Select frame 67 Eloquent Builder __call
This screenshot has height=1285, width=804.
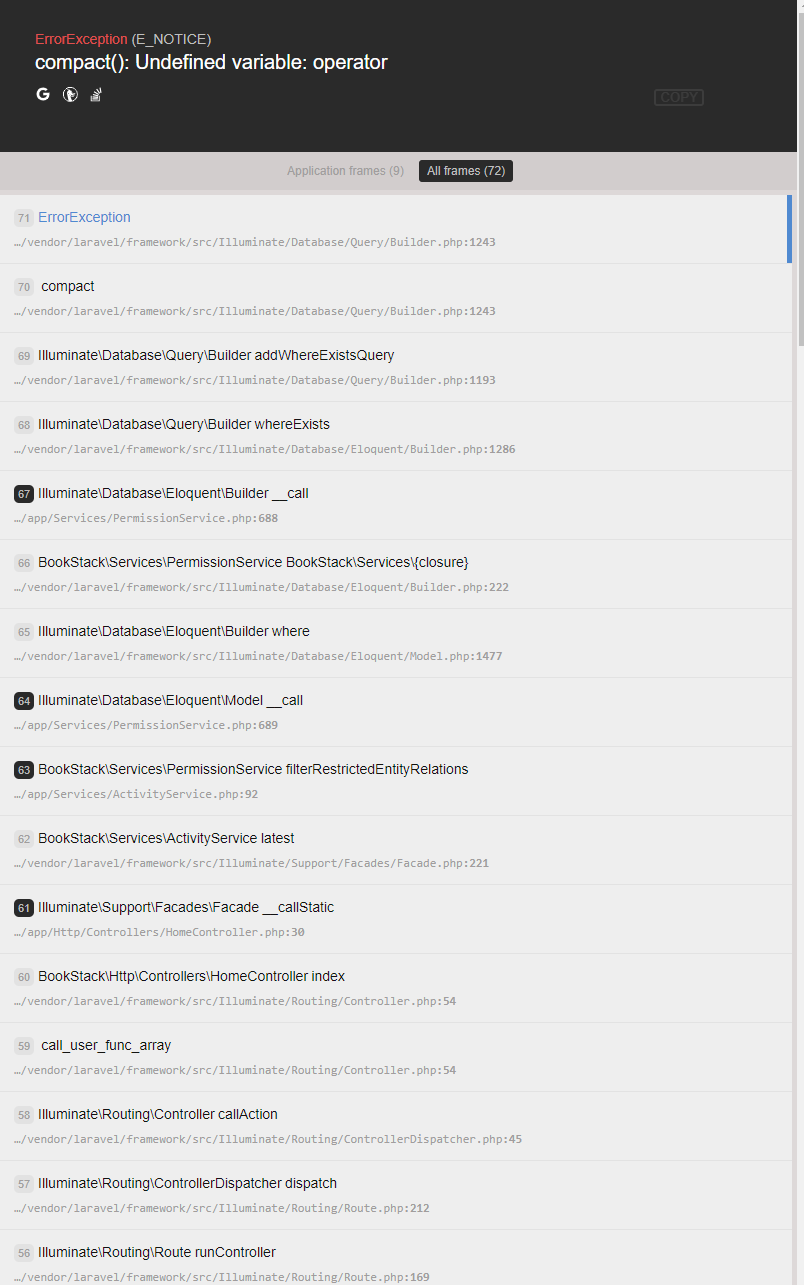pyautogui.click(x=396, y=505)
